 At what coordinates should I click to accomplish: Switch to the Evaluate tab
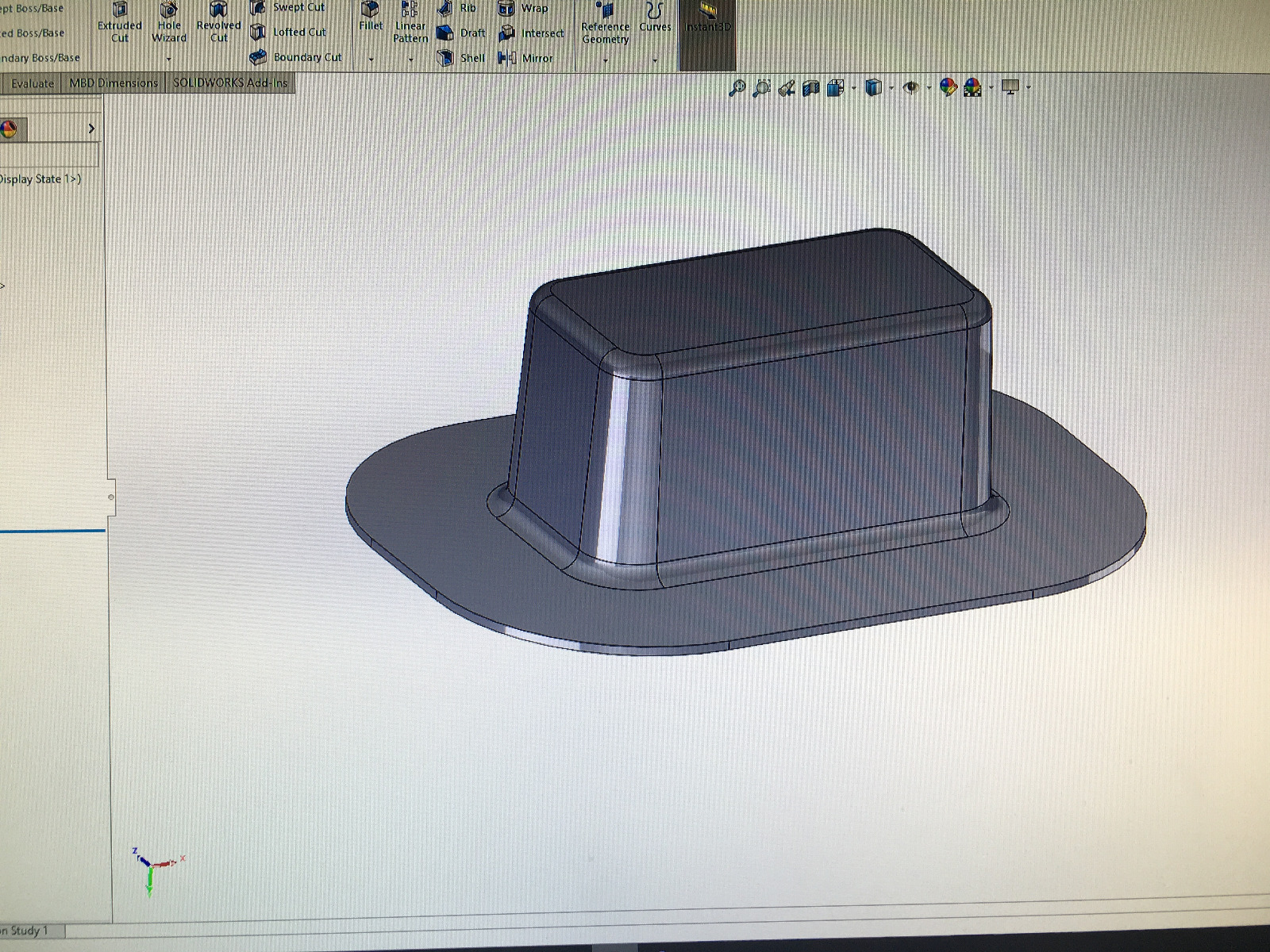33,83
